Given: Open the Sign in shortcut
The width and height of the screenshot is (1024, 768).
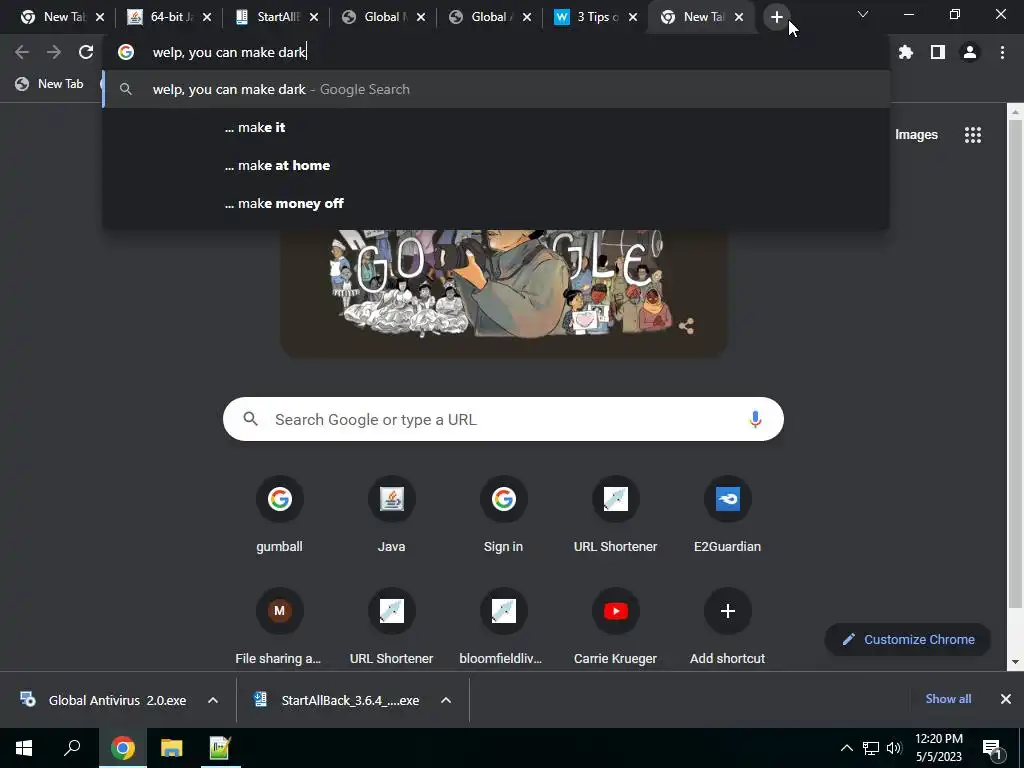Looking at the screenshot, I should tap(504, 515).
